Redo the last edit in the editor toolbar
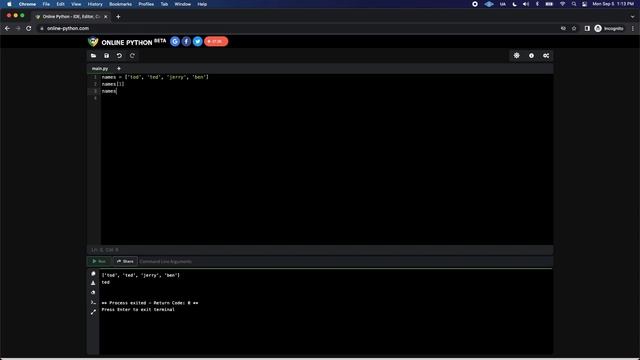Screen dimensions: 640x360 tap(132, 56)
